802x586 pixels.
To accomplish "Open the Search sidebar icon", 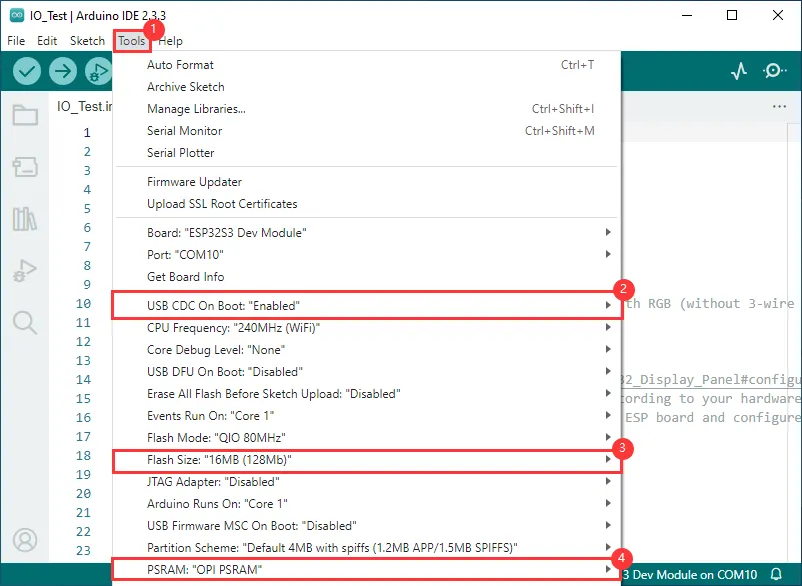I will (25, 322).
